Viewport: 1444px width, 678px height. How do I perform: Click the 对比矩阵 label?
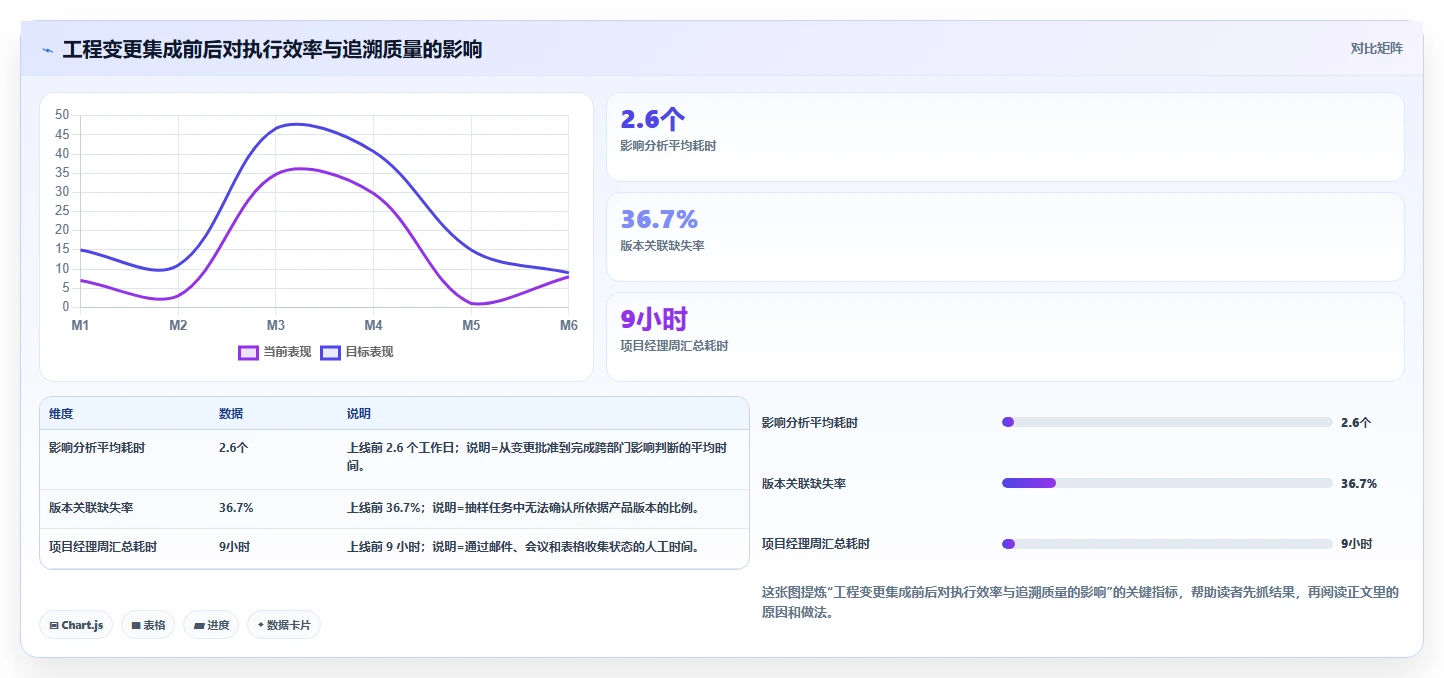tap(1376, 48)
